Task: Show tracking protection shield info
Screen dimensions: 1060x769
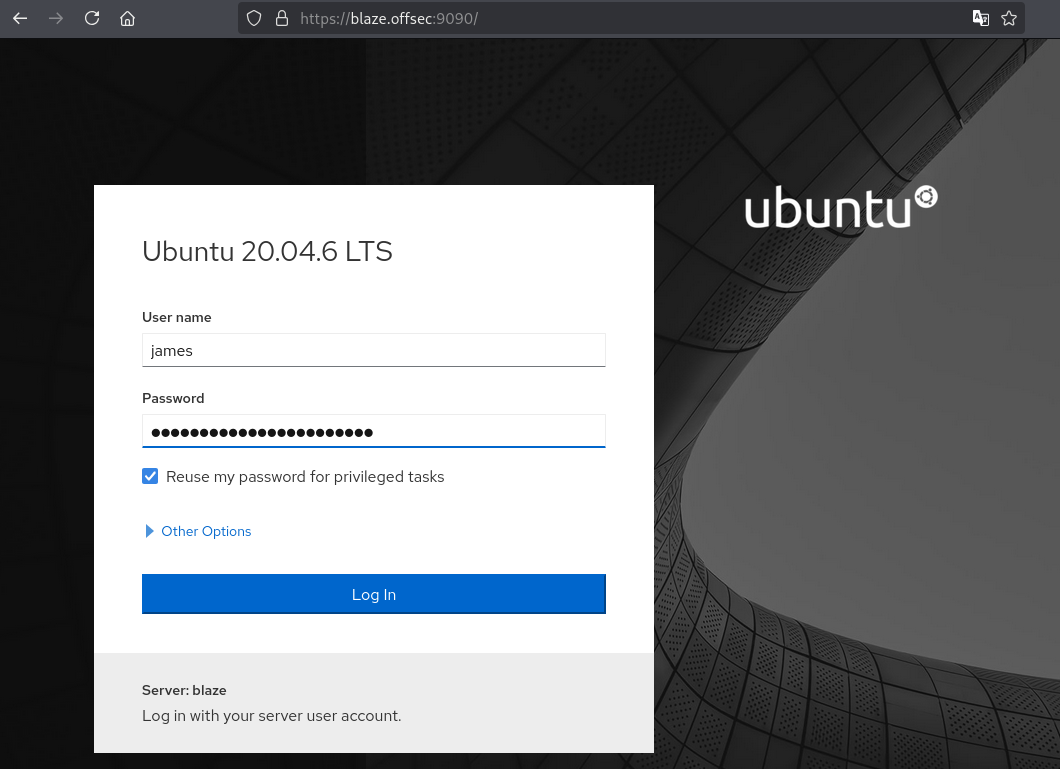Action: [x=254, y=18]
